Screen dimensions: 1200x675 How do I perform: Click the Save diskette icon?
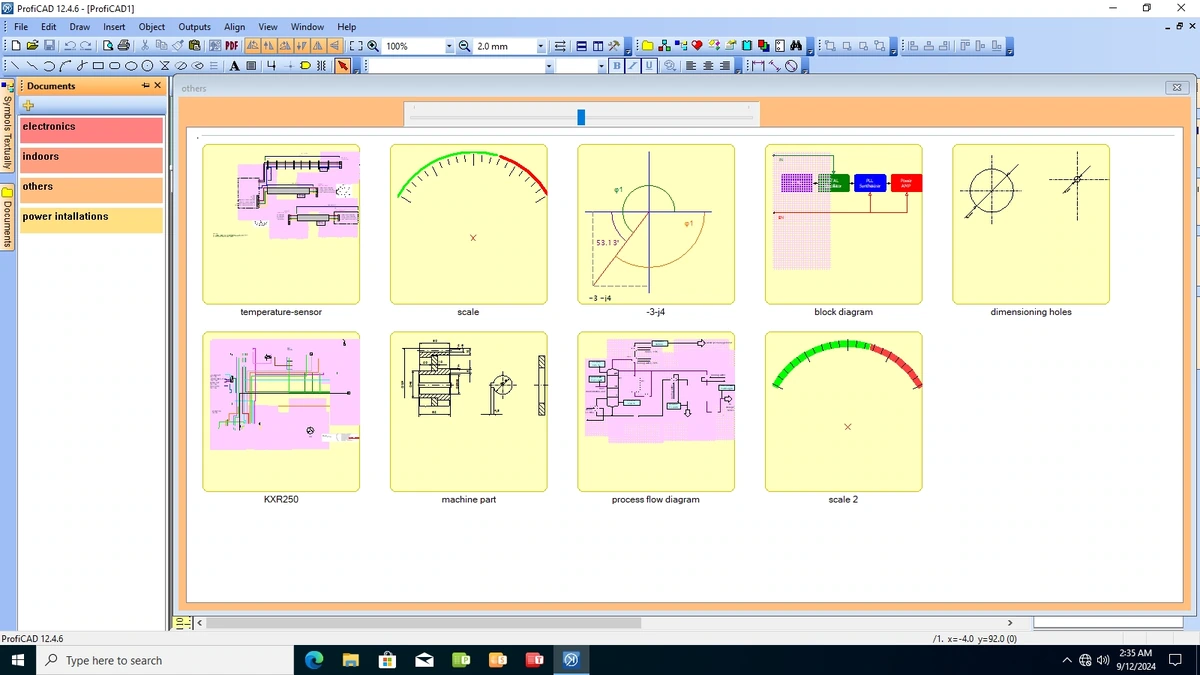49,46
